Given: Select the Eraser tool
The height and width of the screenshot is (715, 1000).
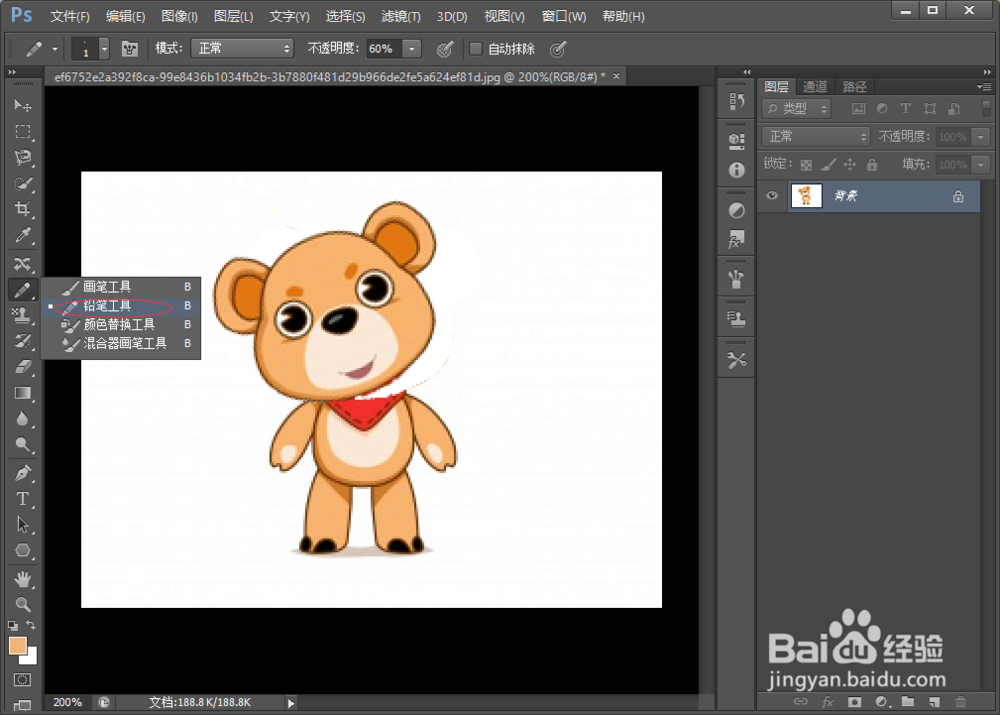Looking at the screenshot, I should pos(23,367).
